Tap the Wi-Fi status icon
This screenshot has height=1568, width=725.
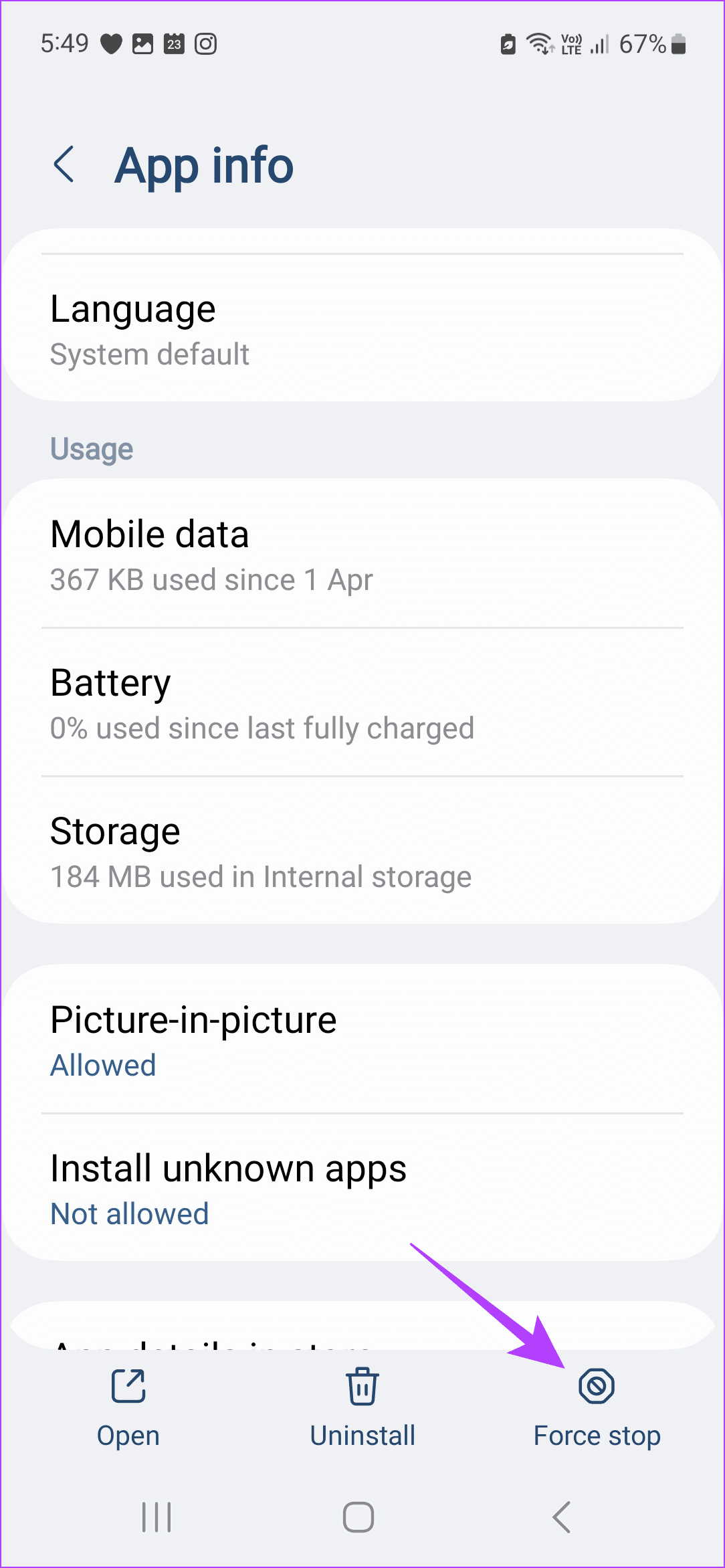coord(539,44)
